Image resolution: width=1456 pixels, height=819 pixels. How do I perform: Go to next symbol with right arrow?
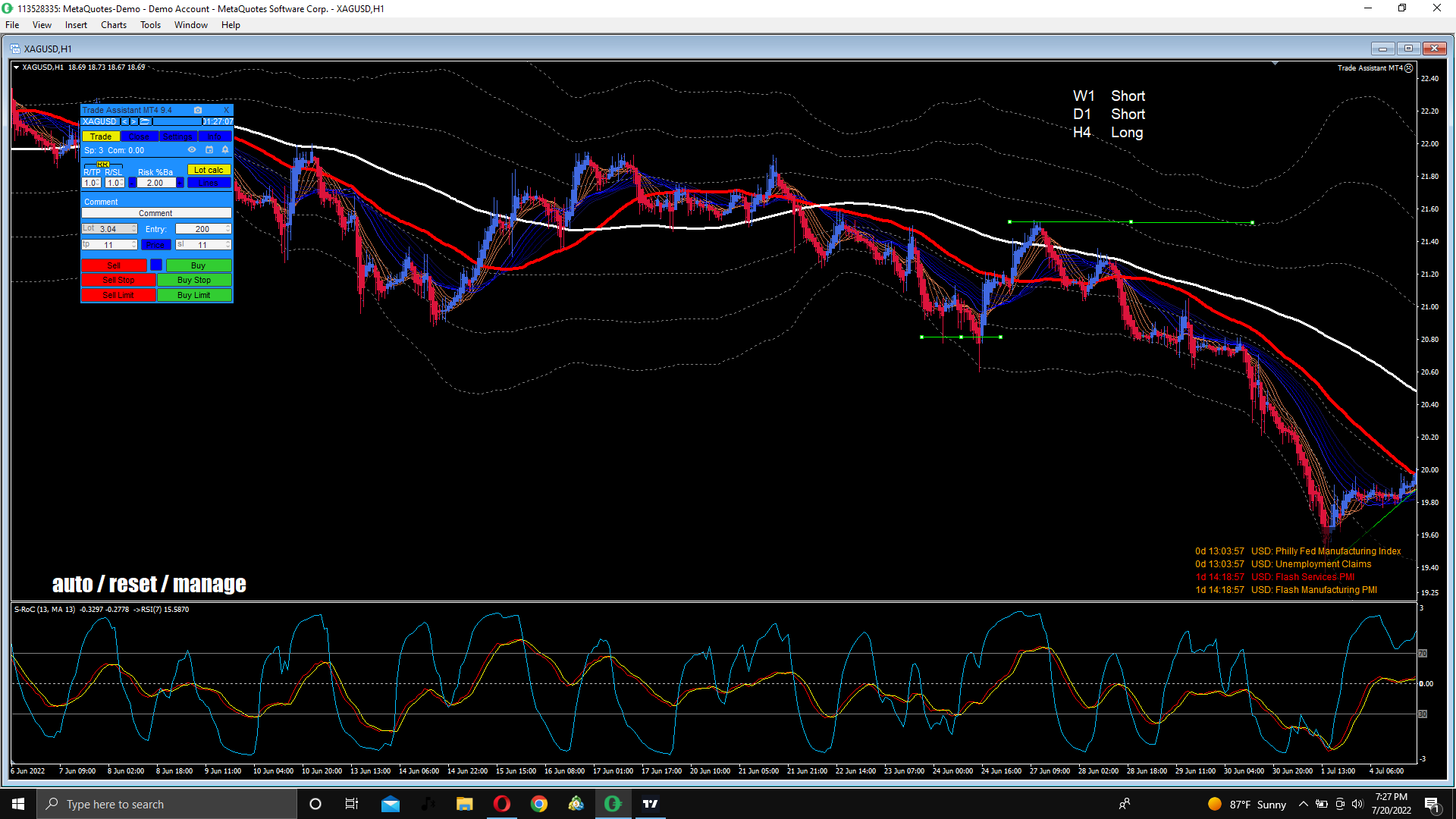[x=133, y=121]
